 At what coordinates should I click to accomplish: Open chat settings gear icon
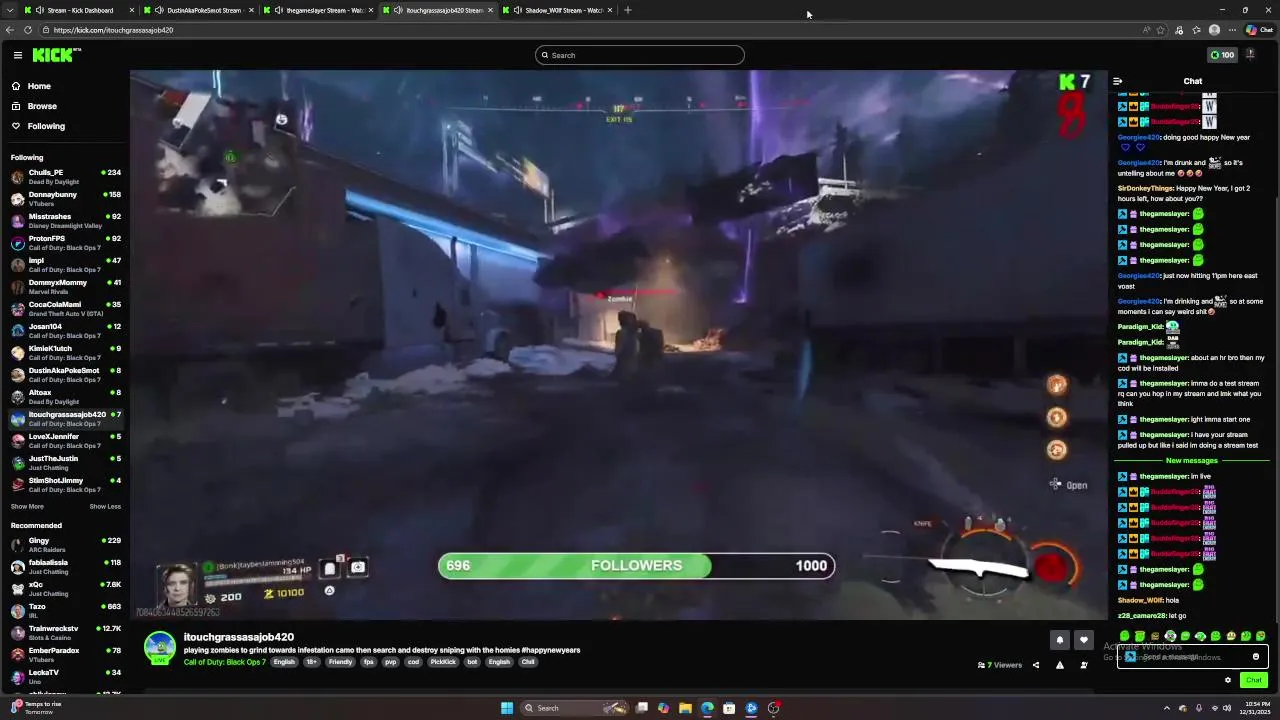[x=1228, y=680]
